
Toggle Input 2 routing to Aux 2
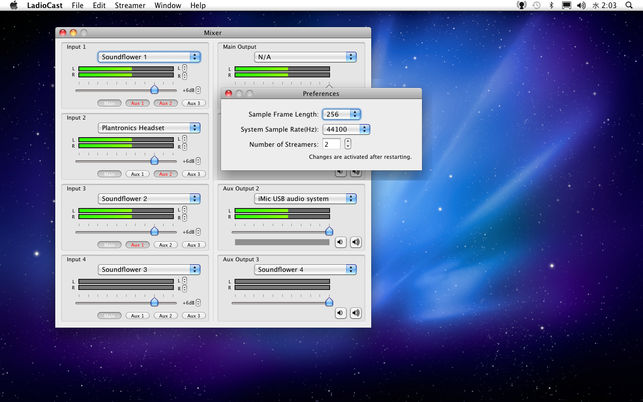click(166, 174)
